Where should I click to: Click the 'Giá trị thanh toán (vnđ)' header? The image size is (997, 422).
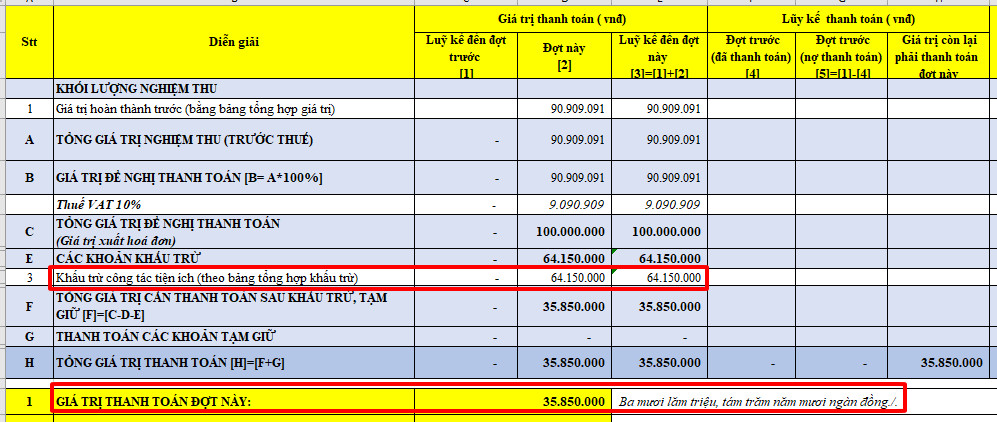point(561,19)
